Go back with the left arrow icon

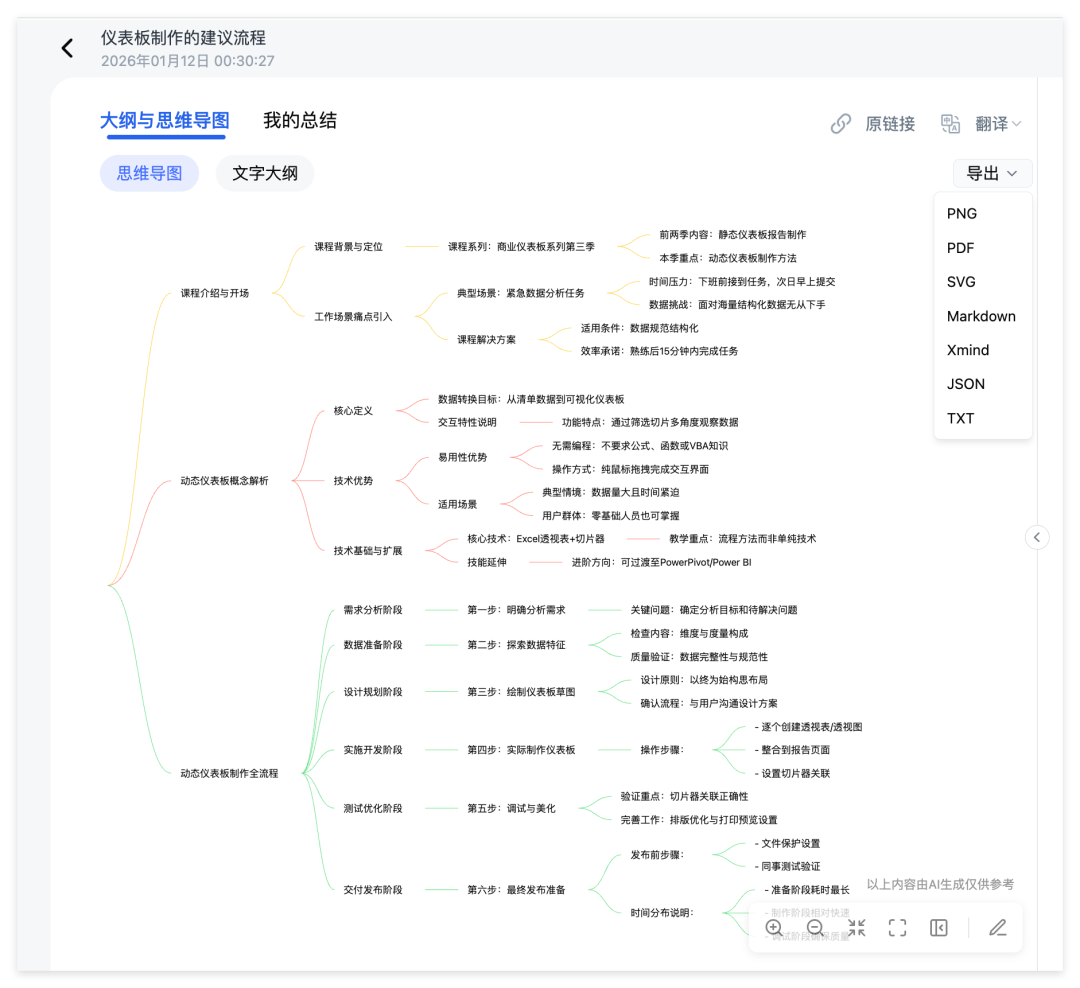click(x=68, y=48)
